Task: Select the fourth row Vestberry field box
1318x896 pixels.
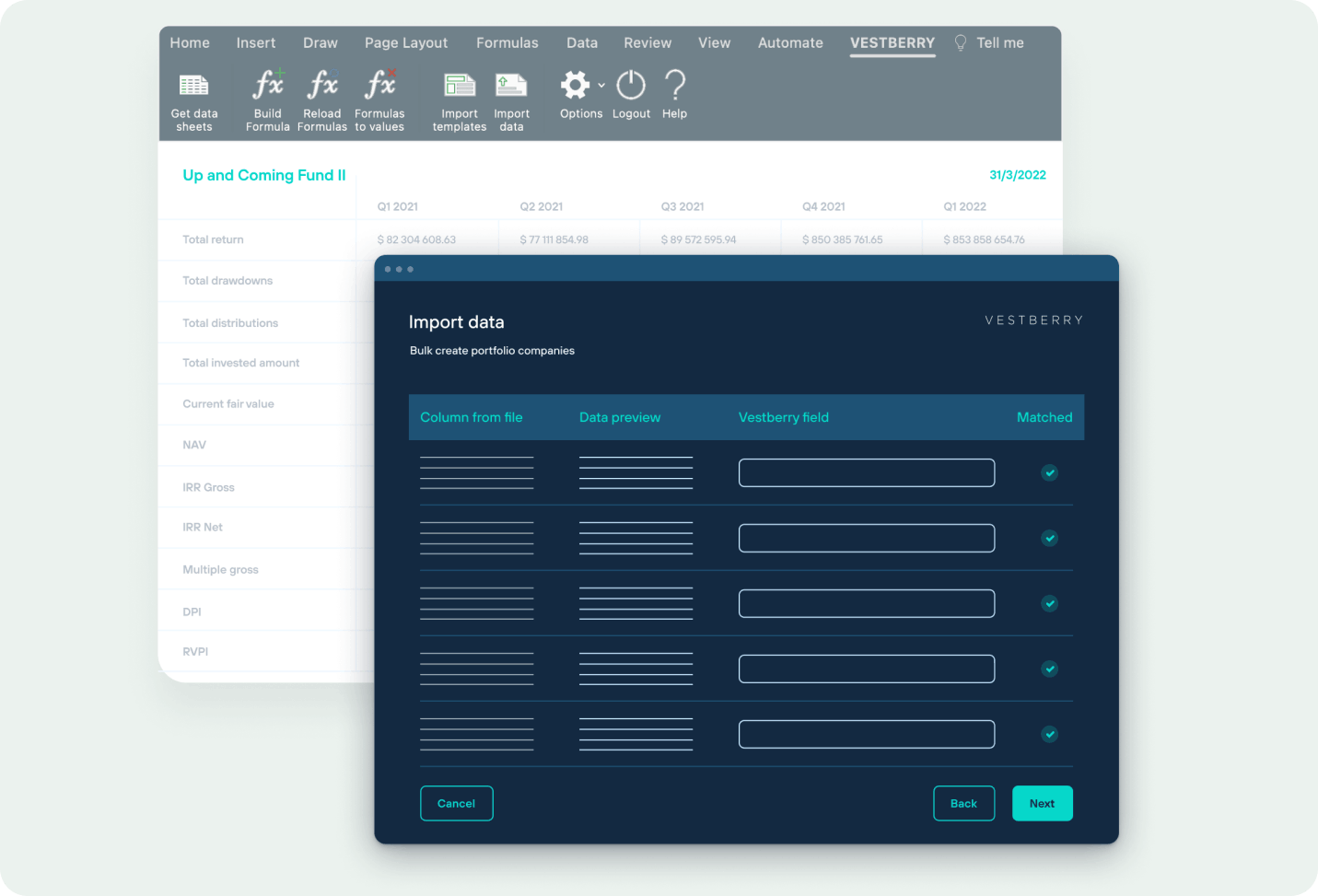Action: 867,669
